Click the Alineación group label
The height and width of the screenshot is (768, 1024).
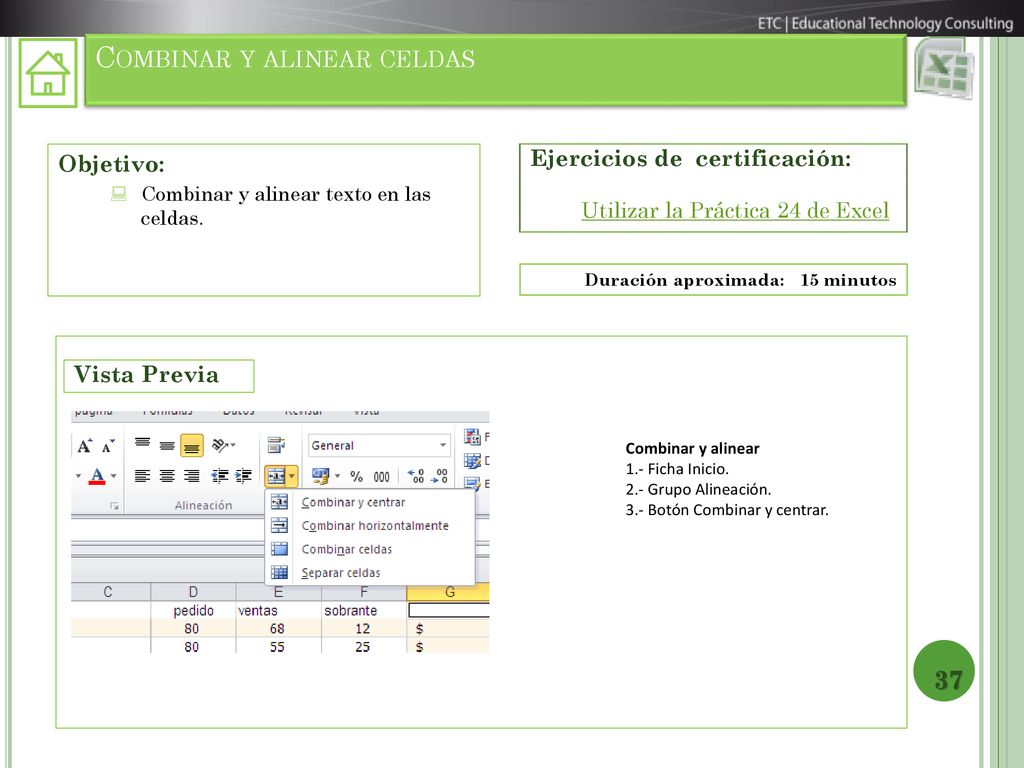pos(203,505)
